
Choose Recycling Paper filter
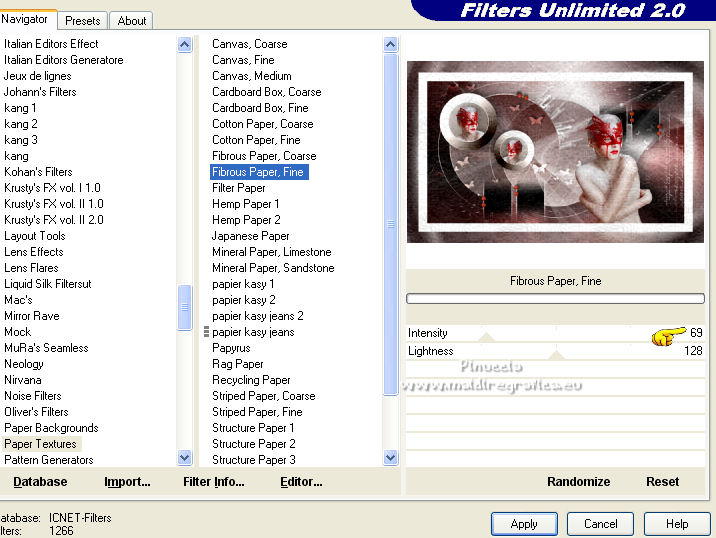[251, 380]
